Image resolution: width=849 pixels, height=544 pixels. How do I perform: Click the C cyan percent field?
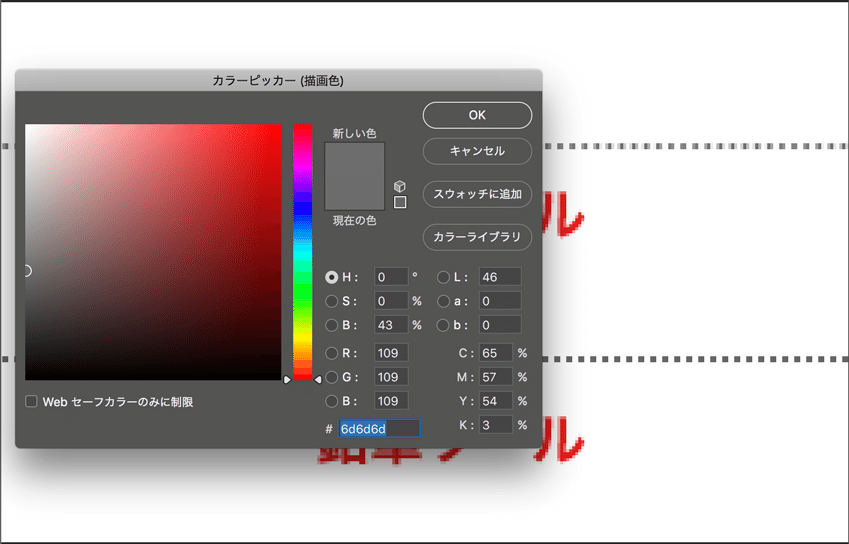tap(496, 353)
